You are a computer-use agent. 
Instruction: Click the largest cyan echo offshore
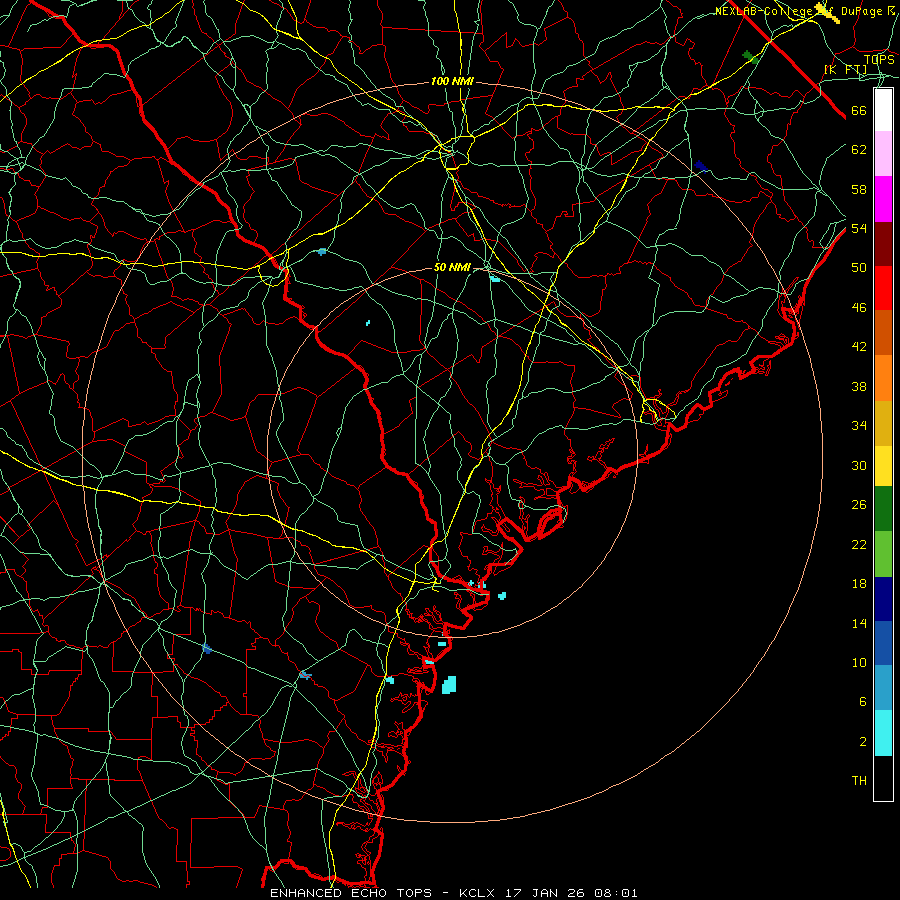pyautogui.click(x=449, y=685)
